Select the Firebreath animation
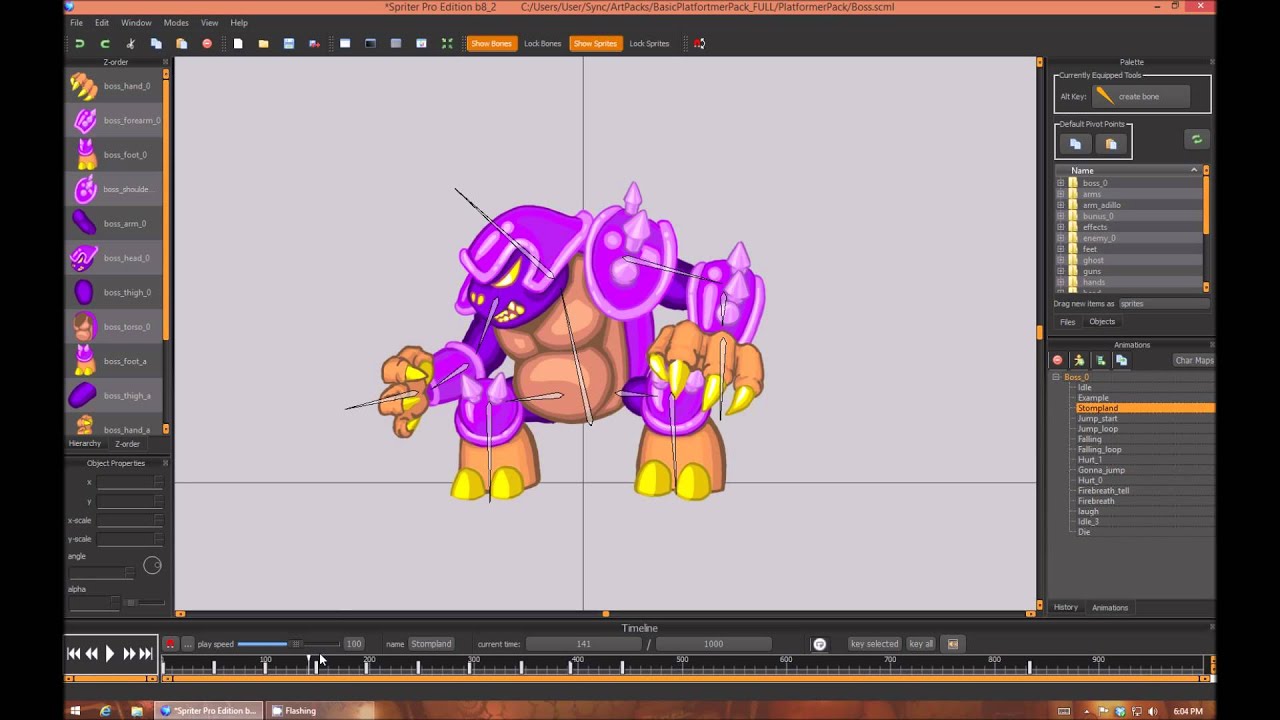The height and width of the screenshot is (720, 1280). (x=1096, y=501)
